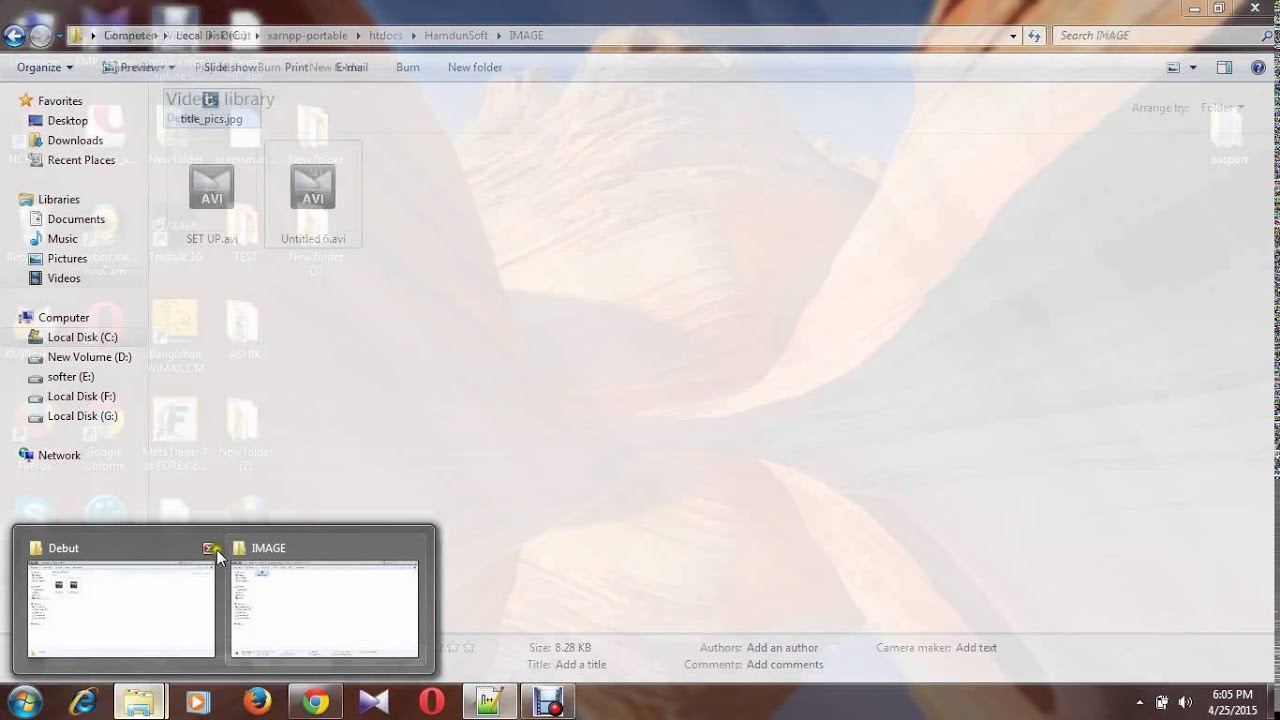Expand the breadcrumb arrow after htdocs
The height and width of the screenshot is (720, 1280).
point(414,35)
